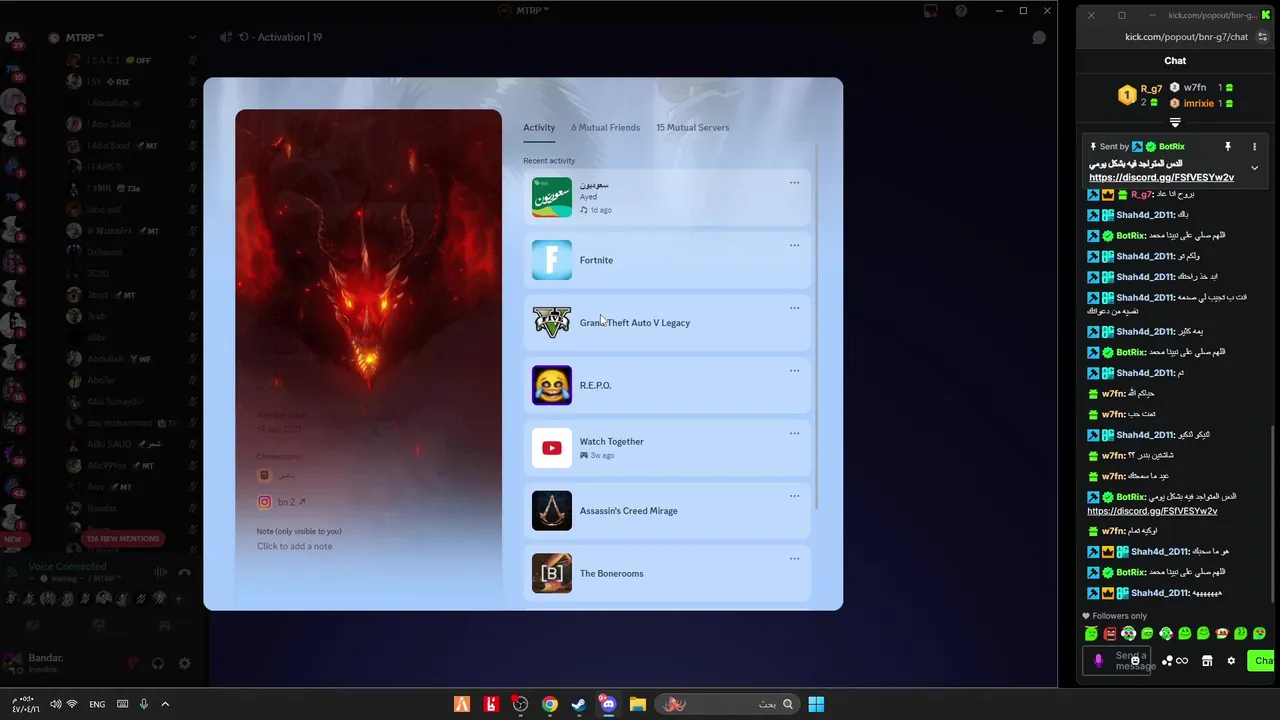Click the R.E.P.O. game icon
This screenshot has height=720, width=1280.
[552, 385]
